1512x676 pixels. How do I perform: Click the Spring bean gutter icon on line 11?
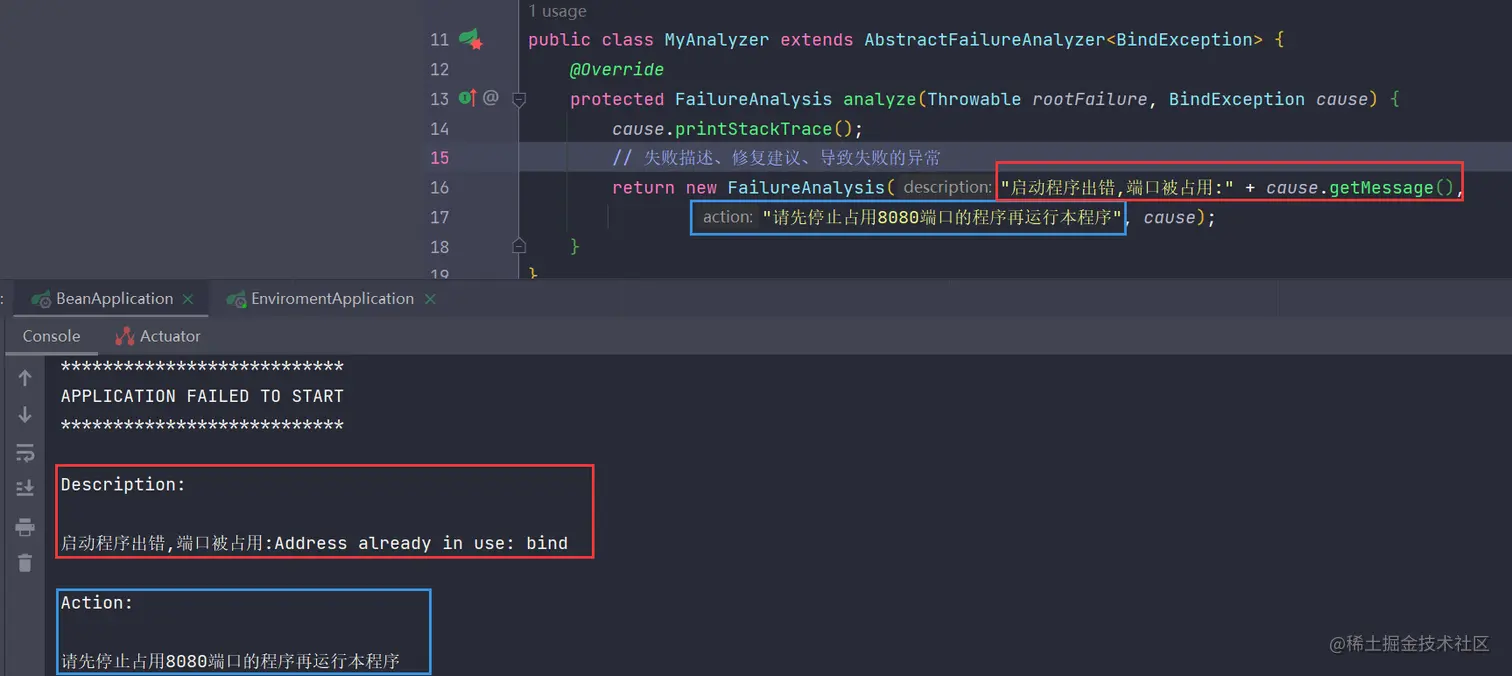click(x=471, y=39)
